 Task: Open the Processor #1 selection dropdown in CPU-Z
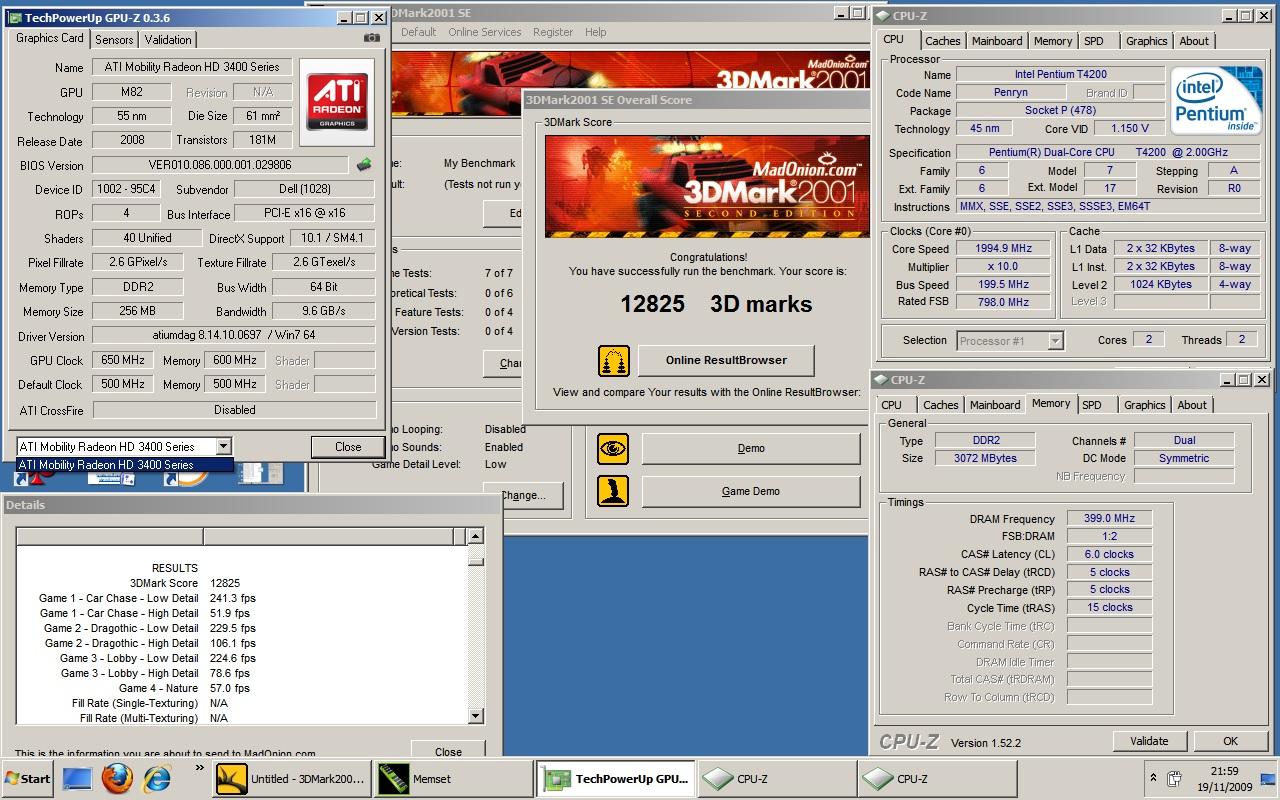(x=1055, y=341)
